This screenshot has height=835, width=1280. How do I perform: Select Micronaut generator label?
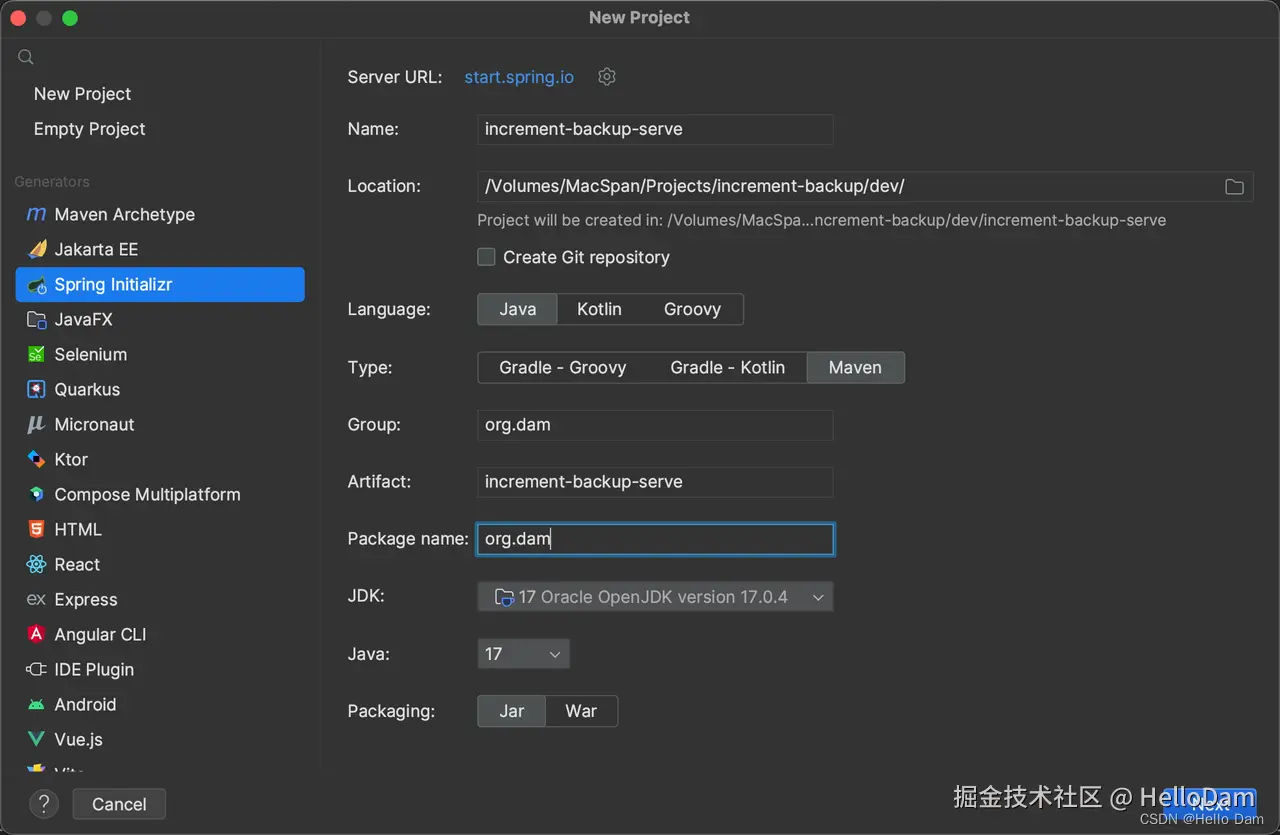point(94,424)
